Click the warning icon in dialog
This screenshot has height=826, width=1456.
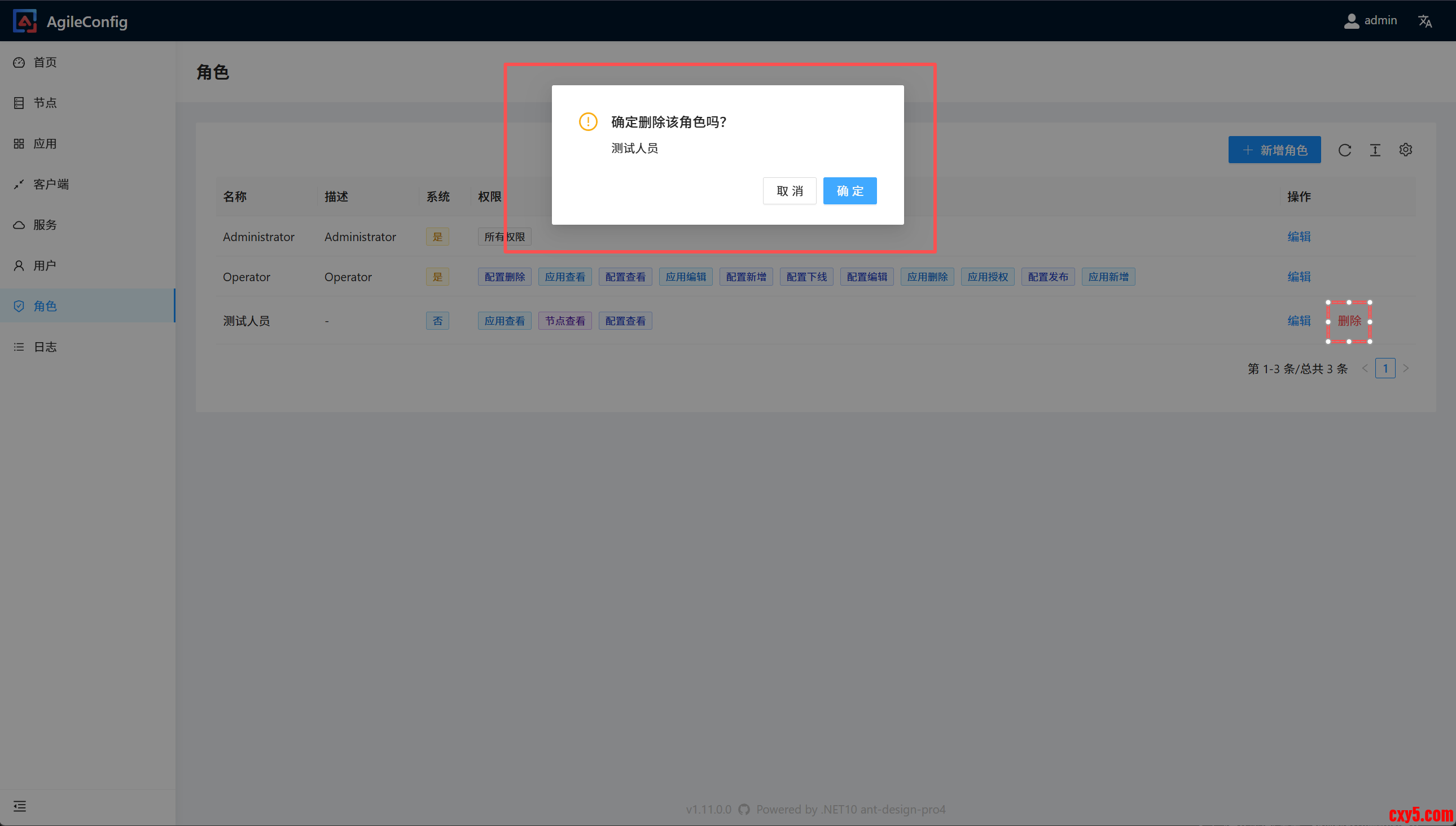tap(588, 121)
